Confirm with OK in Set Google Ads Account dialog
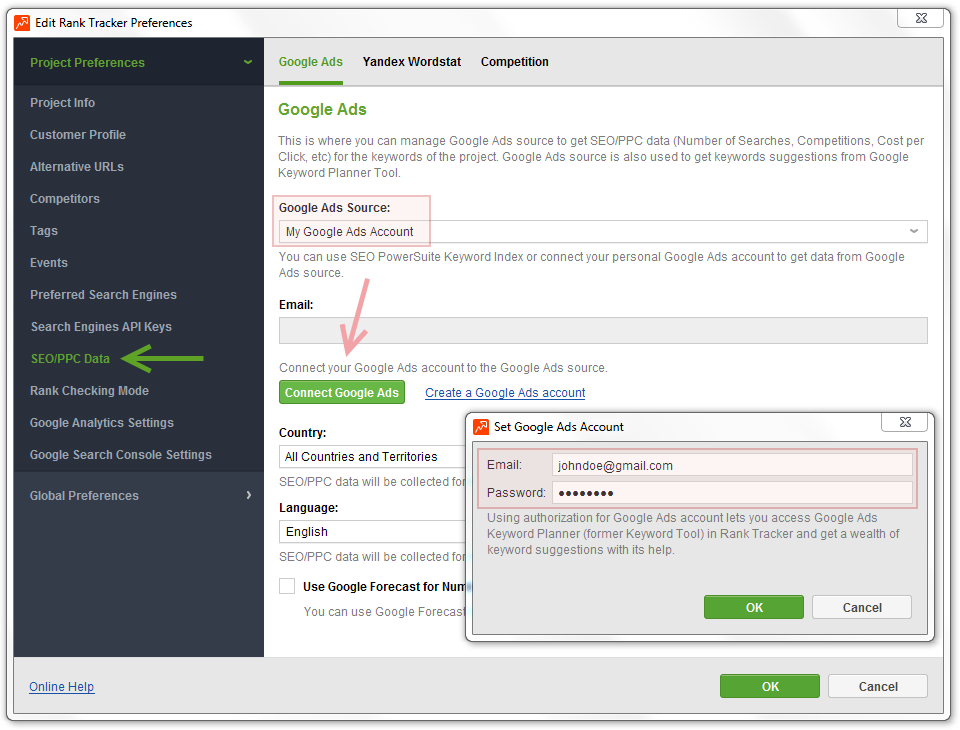 tap(754, 608)
